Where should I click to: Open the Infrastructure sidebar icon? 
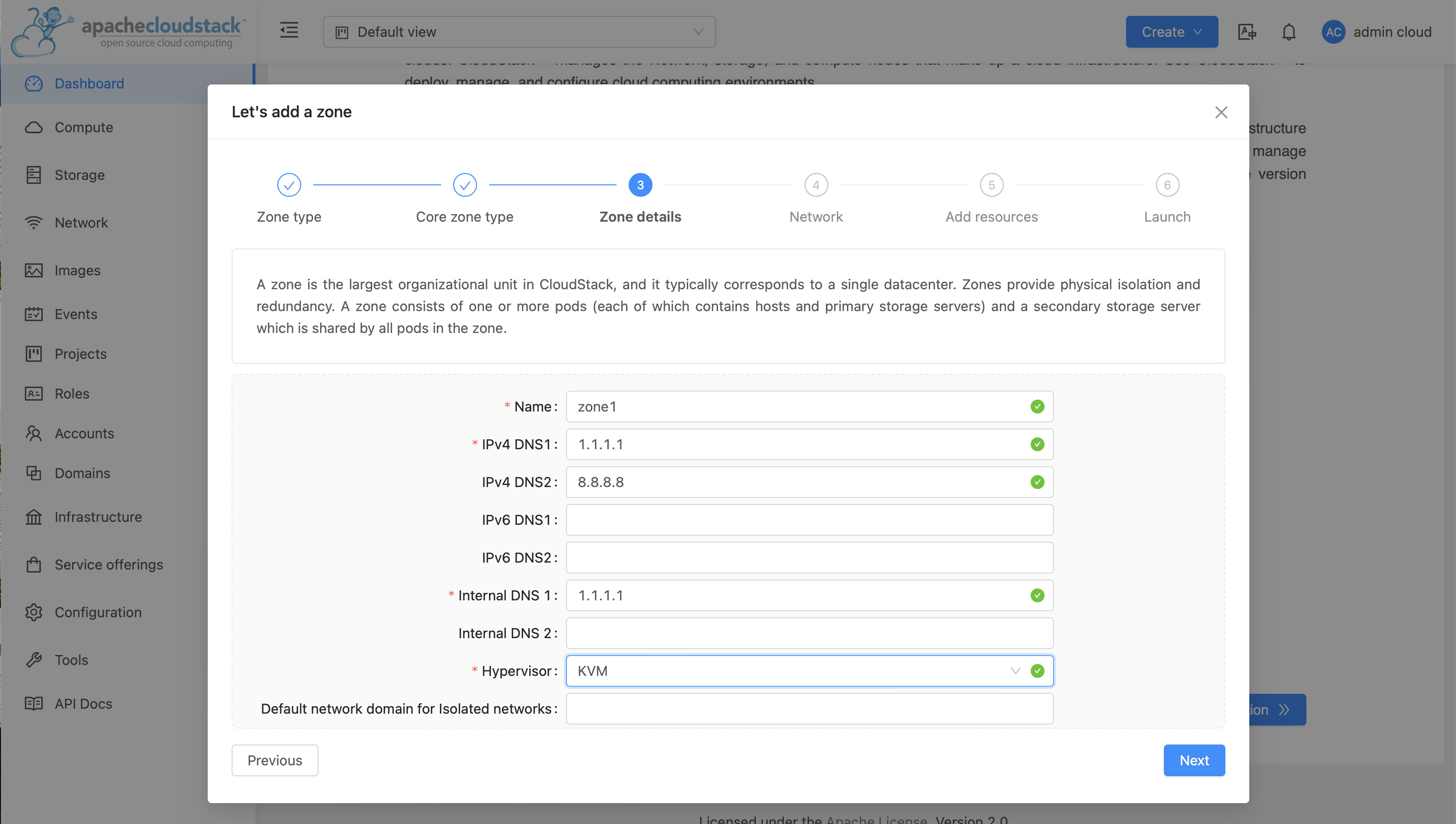point(34,517)
